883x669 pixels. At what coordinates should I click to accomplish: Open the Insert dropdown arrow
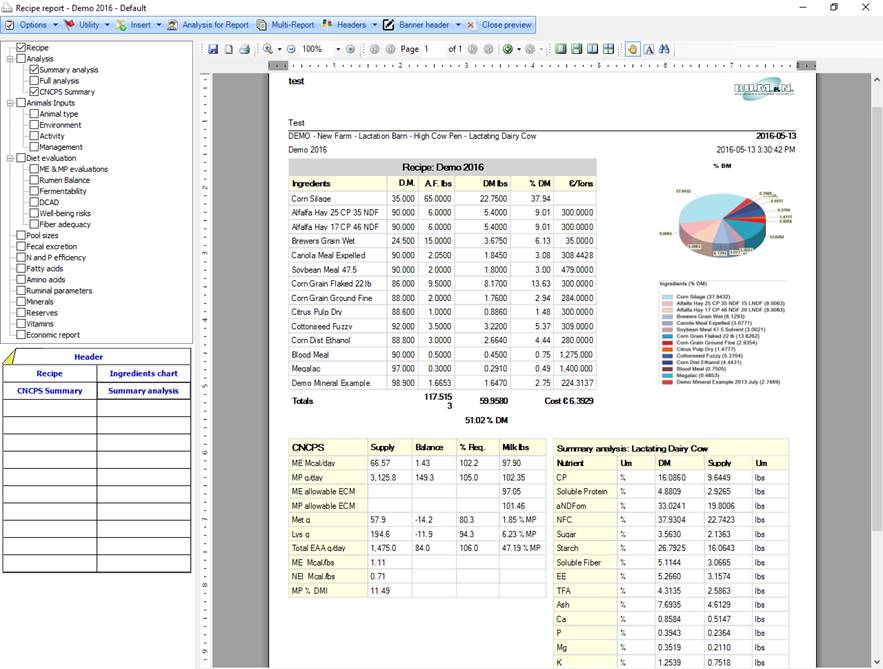coord(159,25)
